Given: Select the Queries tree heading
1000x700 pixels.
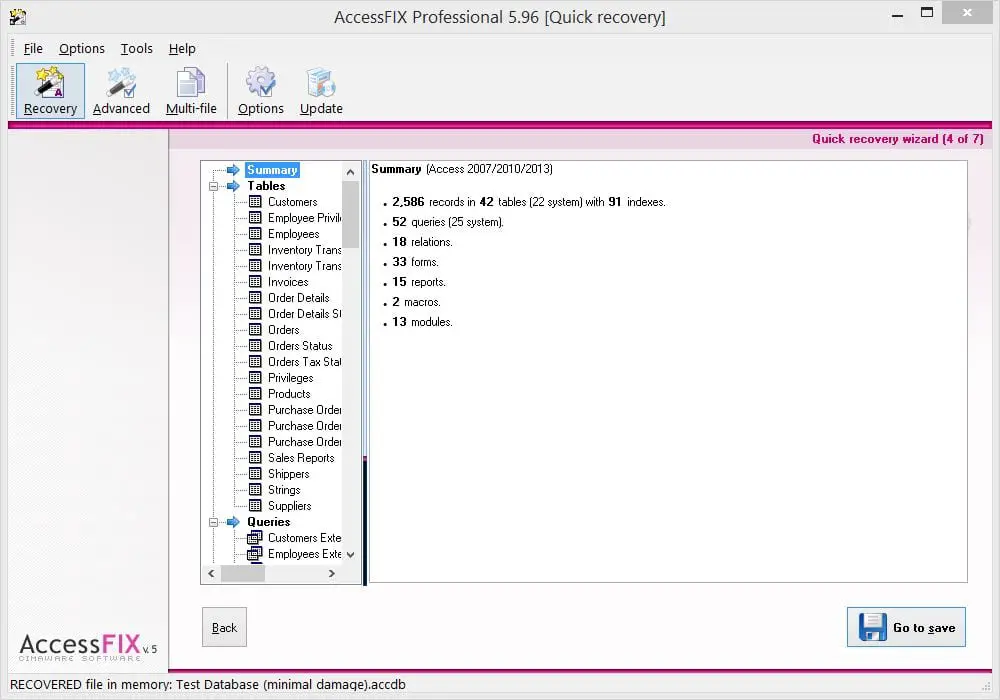Looking at the screenshot, I should (268, 521).
